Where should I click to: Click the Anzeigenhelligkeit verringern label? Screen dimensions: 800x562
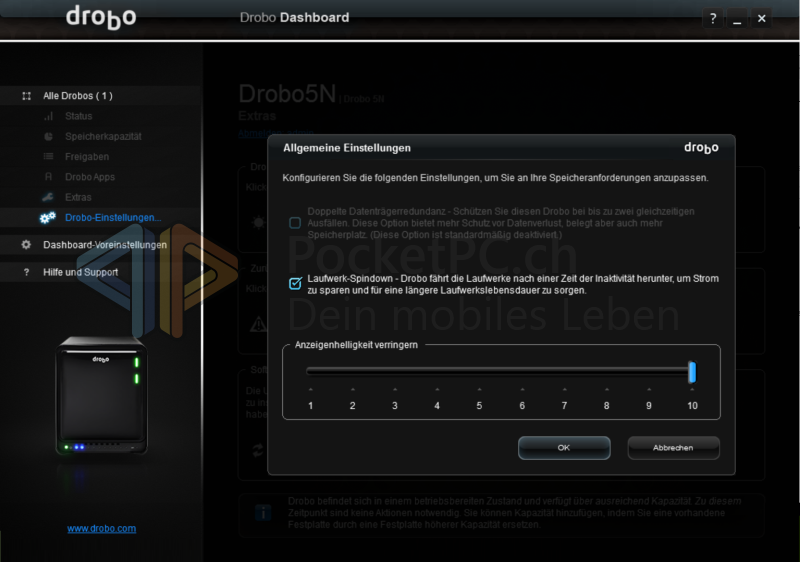pyautogui.click(x=356, y=345)
